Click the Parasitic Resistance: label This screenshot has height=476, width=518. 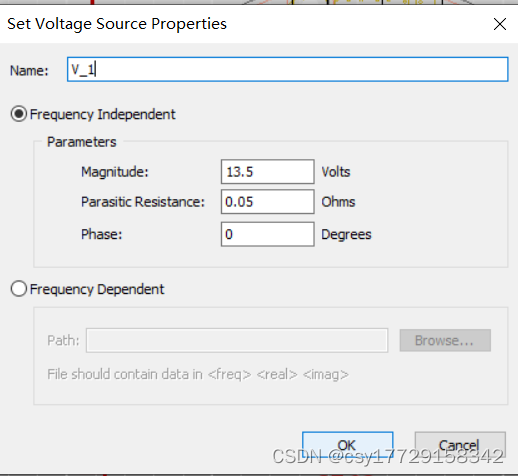click(143, 202)
